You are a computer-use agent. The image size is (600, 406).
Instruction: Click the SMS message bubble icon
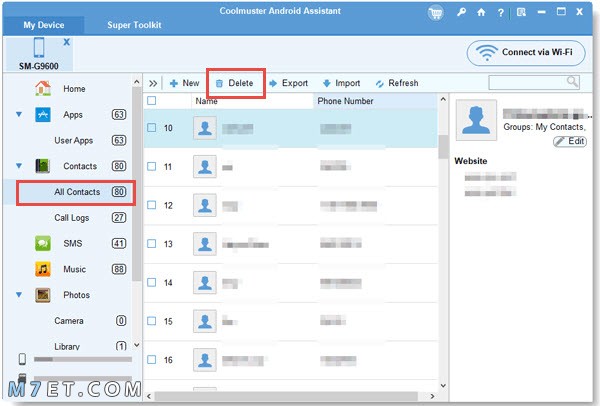point(43,243)
